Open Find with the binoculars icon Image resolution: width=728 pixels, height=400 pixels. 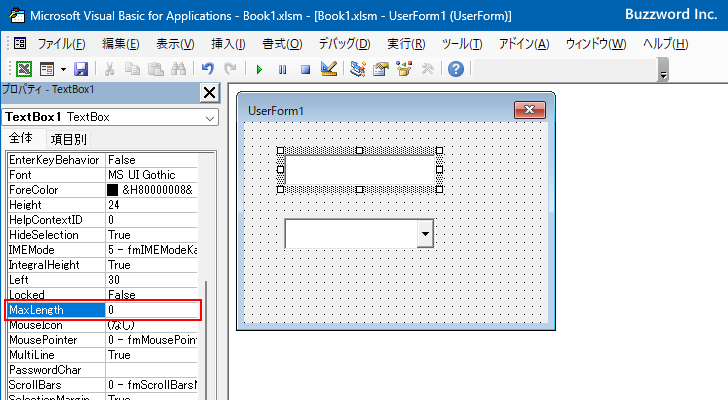178,69
